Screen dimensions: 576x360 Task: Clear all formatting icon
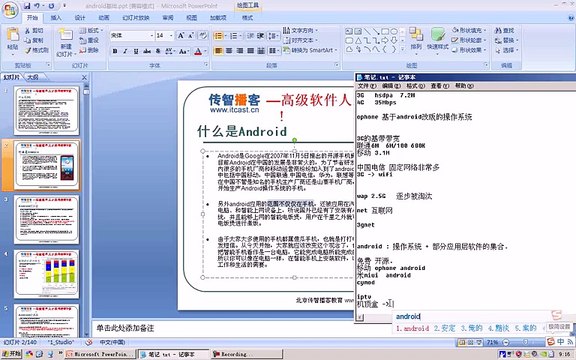(203, 35)
